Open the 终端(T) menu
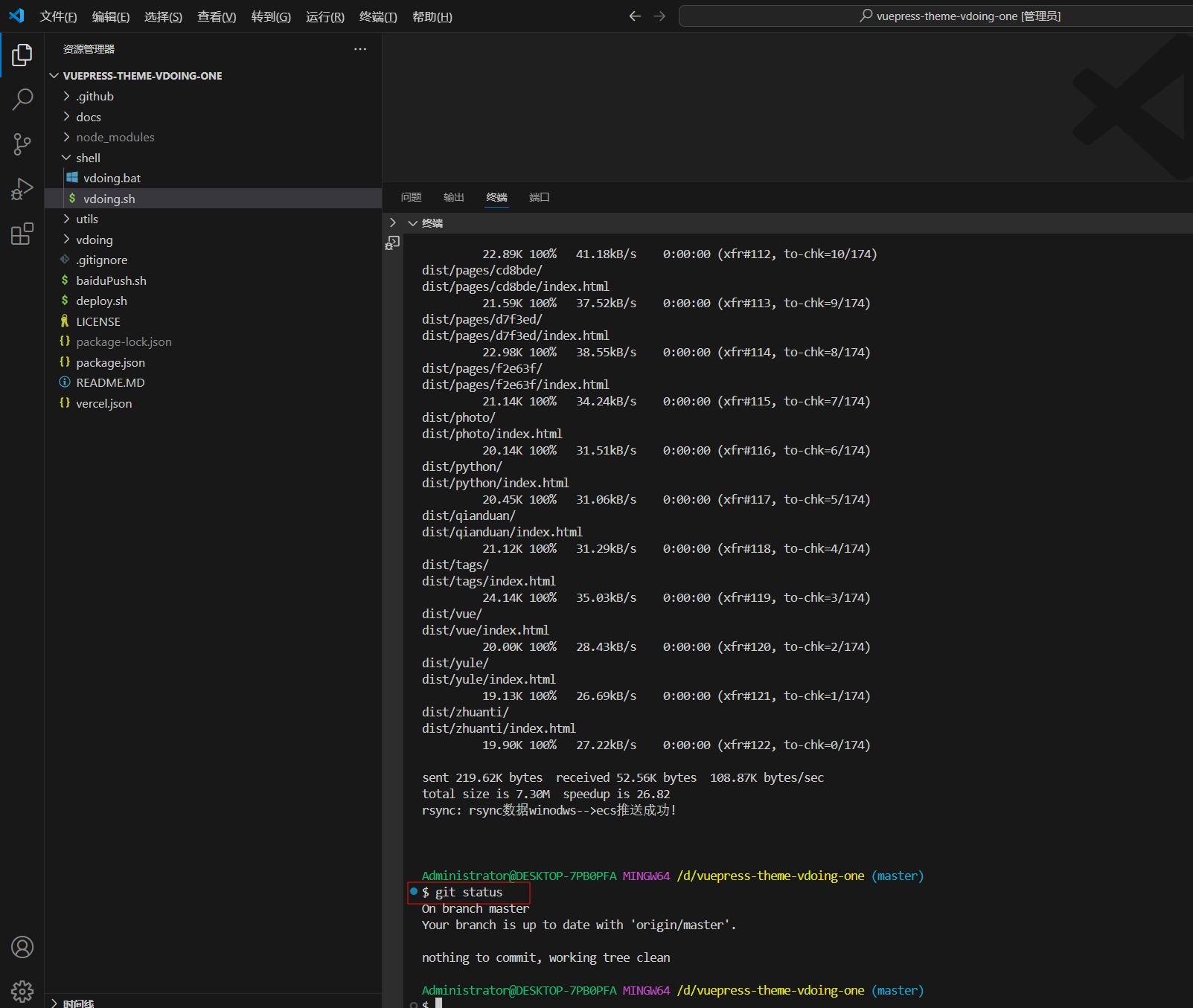The height and width of the screenshot is (1008, 1193). [x=378, y=16]
